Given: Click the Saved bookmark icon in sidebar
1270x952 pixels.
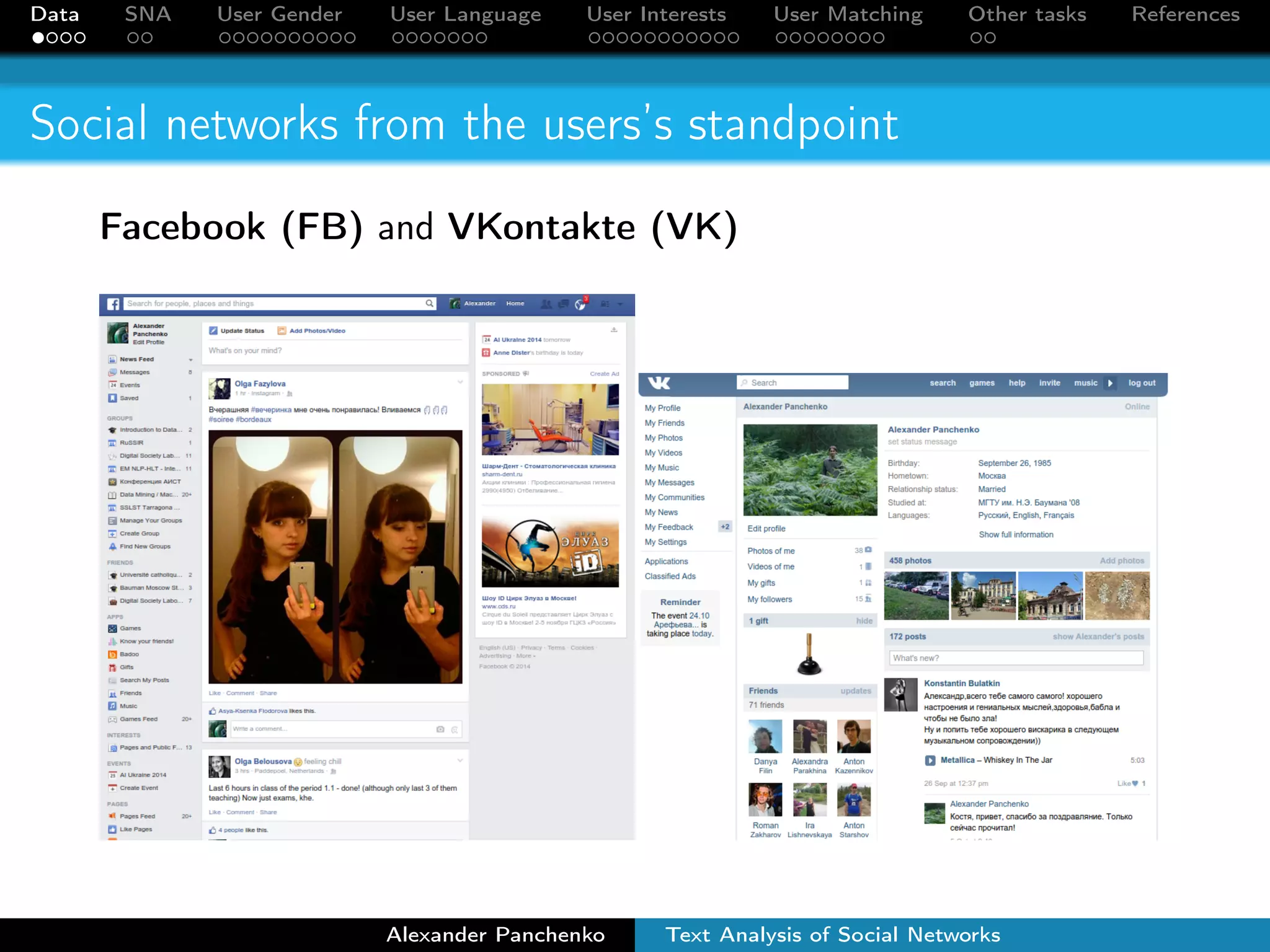Looking at the screenshot, I should pyautogui.click(x=112, y=398).
